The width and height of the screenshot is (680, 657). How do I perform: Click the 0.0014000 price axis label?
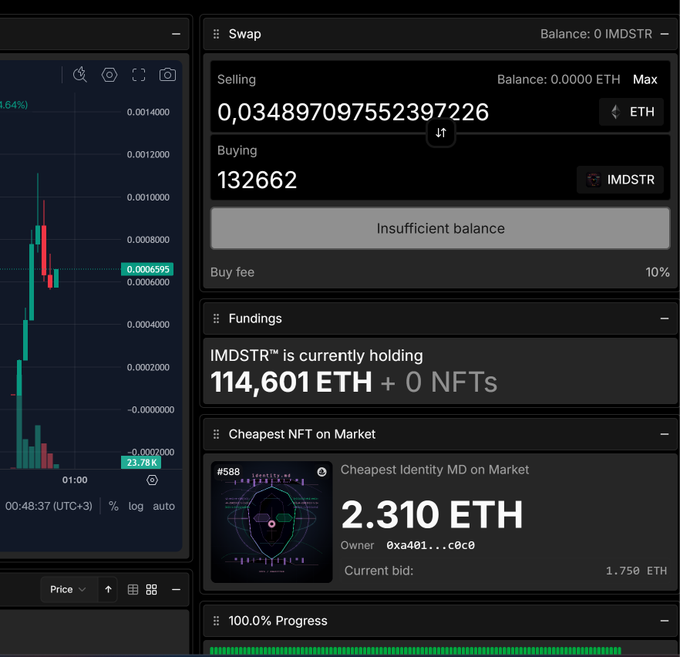pyautogui.click(x=148, y=112)
